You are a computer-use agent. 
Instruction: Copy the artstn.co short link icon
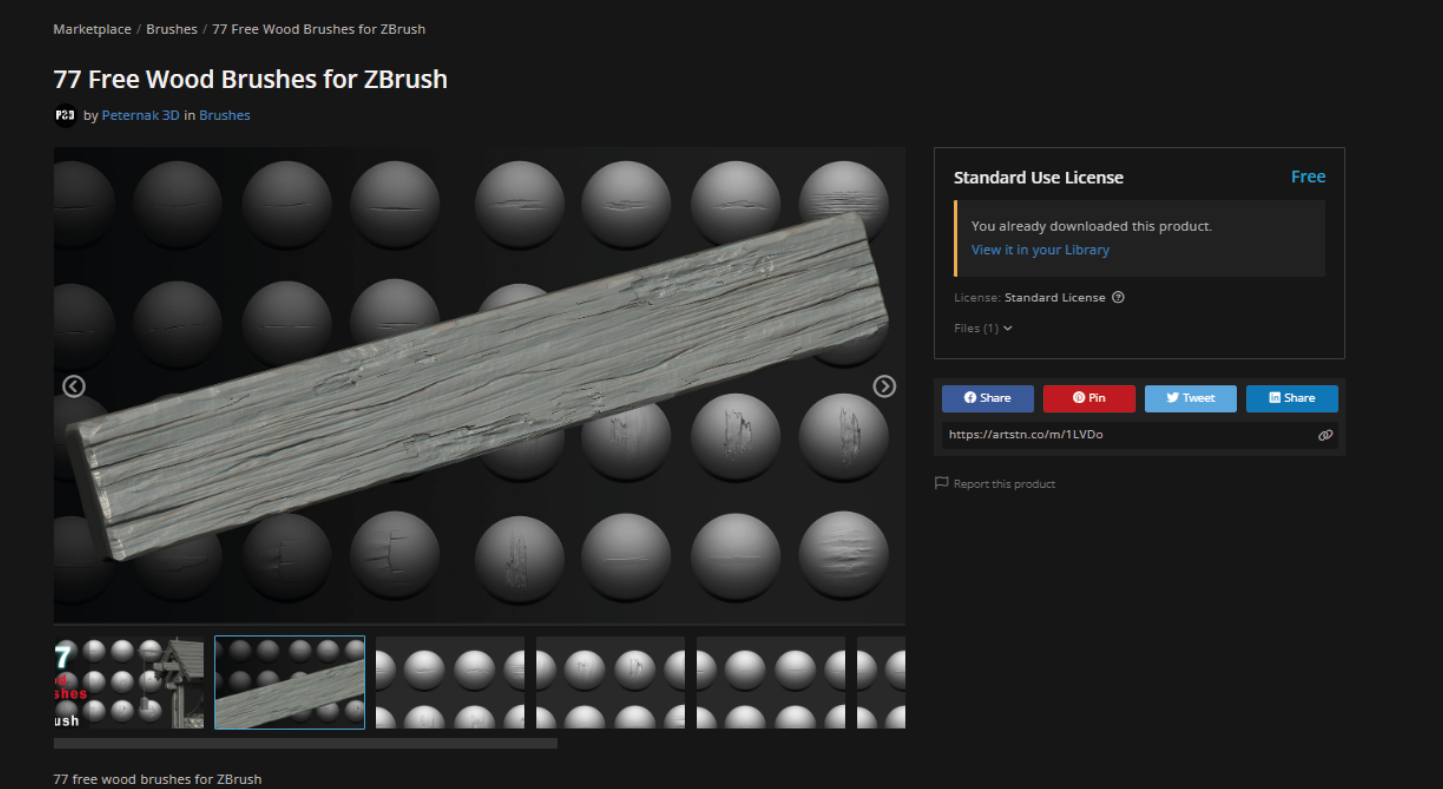tap(1325, 435)
